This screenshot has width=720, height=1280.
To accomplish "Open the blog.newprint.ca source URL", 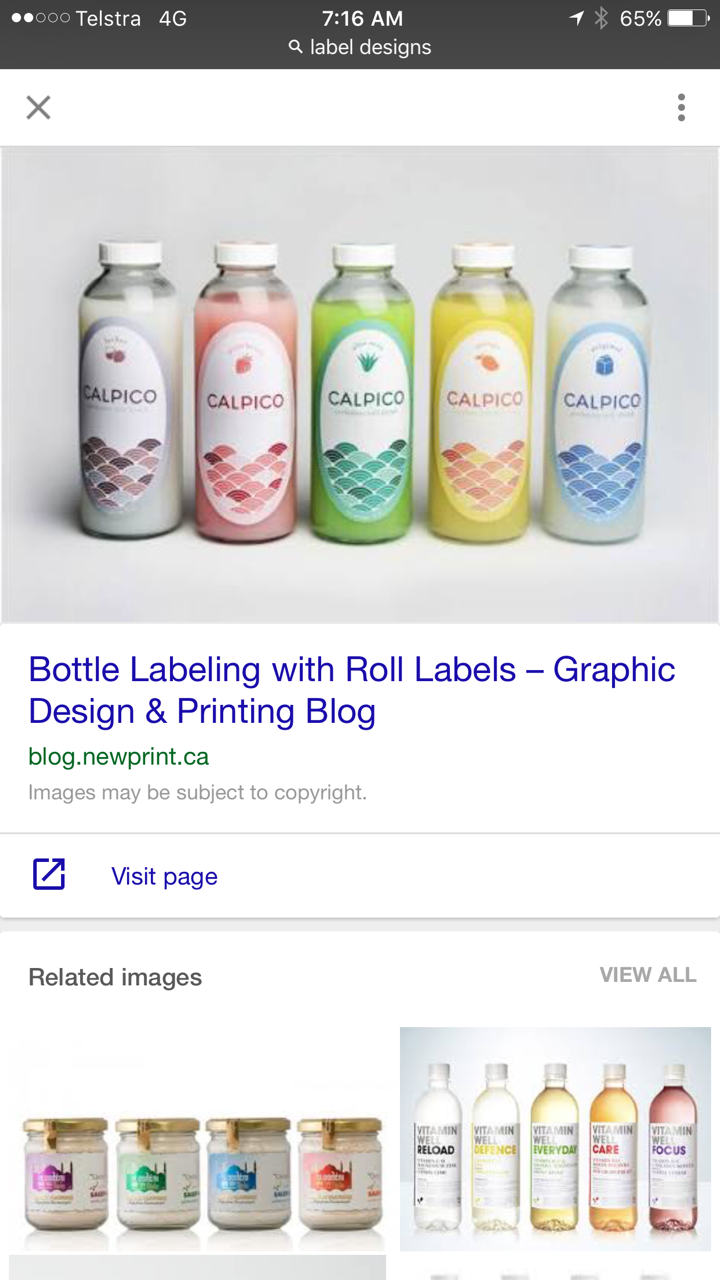I will (x=118, y=756).
